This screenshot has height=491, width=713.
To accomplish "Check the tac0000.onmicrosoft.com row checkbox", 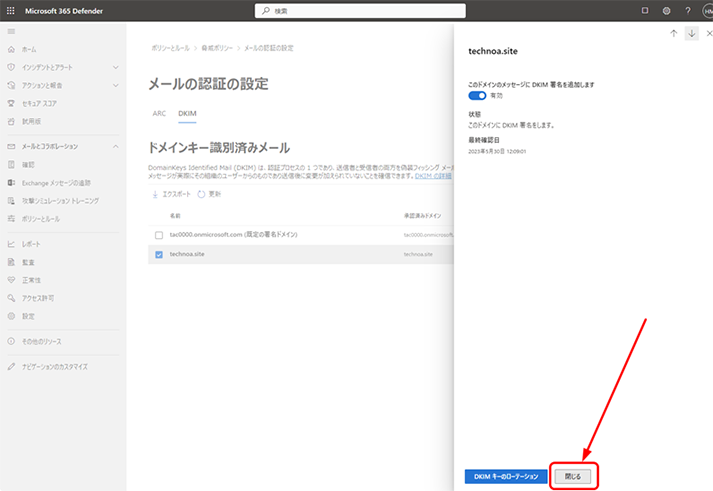I will [159, 235].
